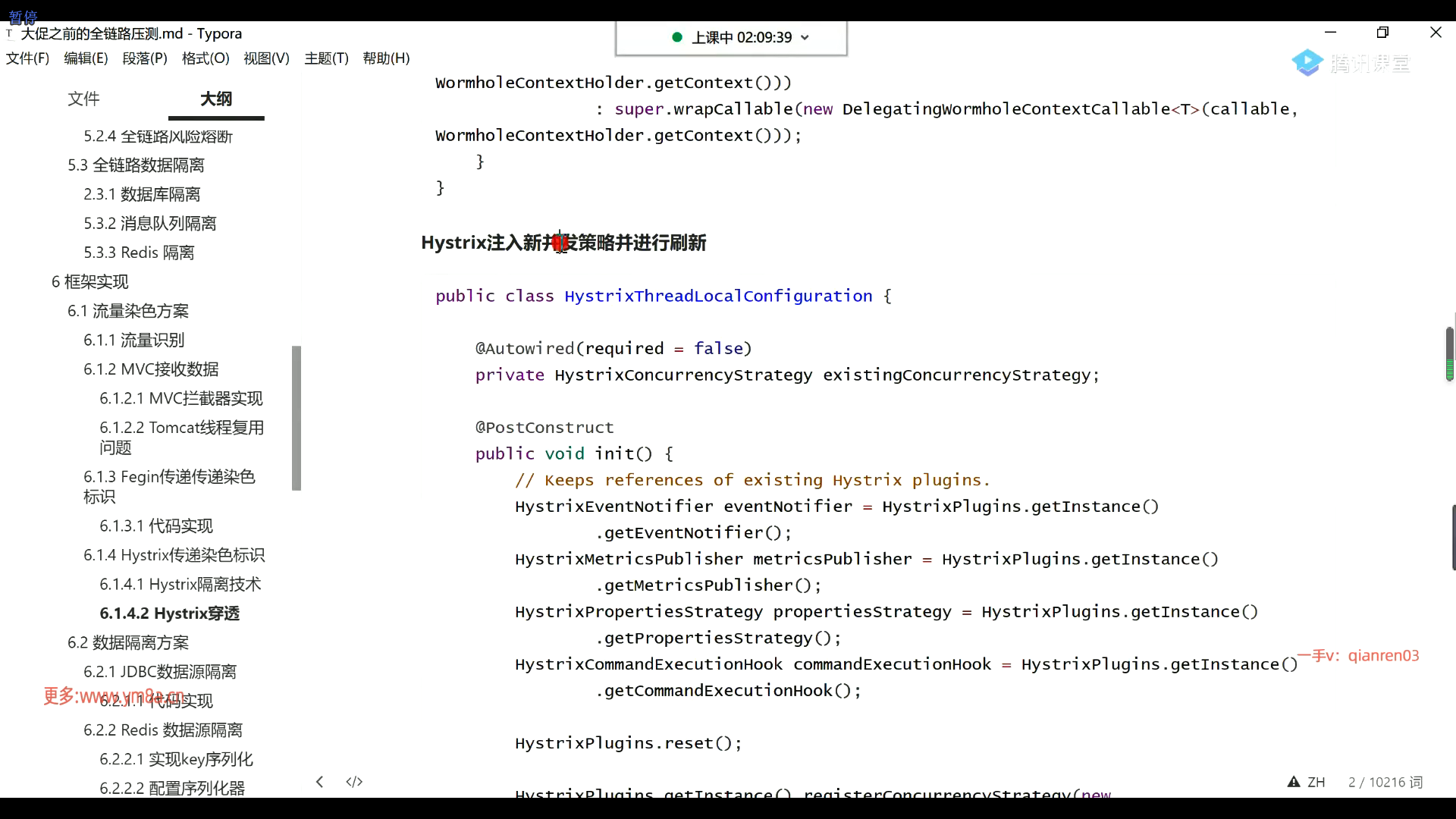Screen dimensions: 1456x819
Task: Click the Typora app icon in title bar
Action: 9,34
